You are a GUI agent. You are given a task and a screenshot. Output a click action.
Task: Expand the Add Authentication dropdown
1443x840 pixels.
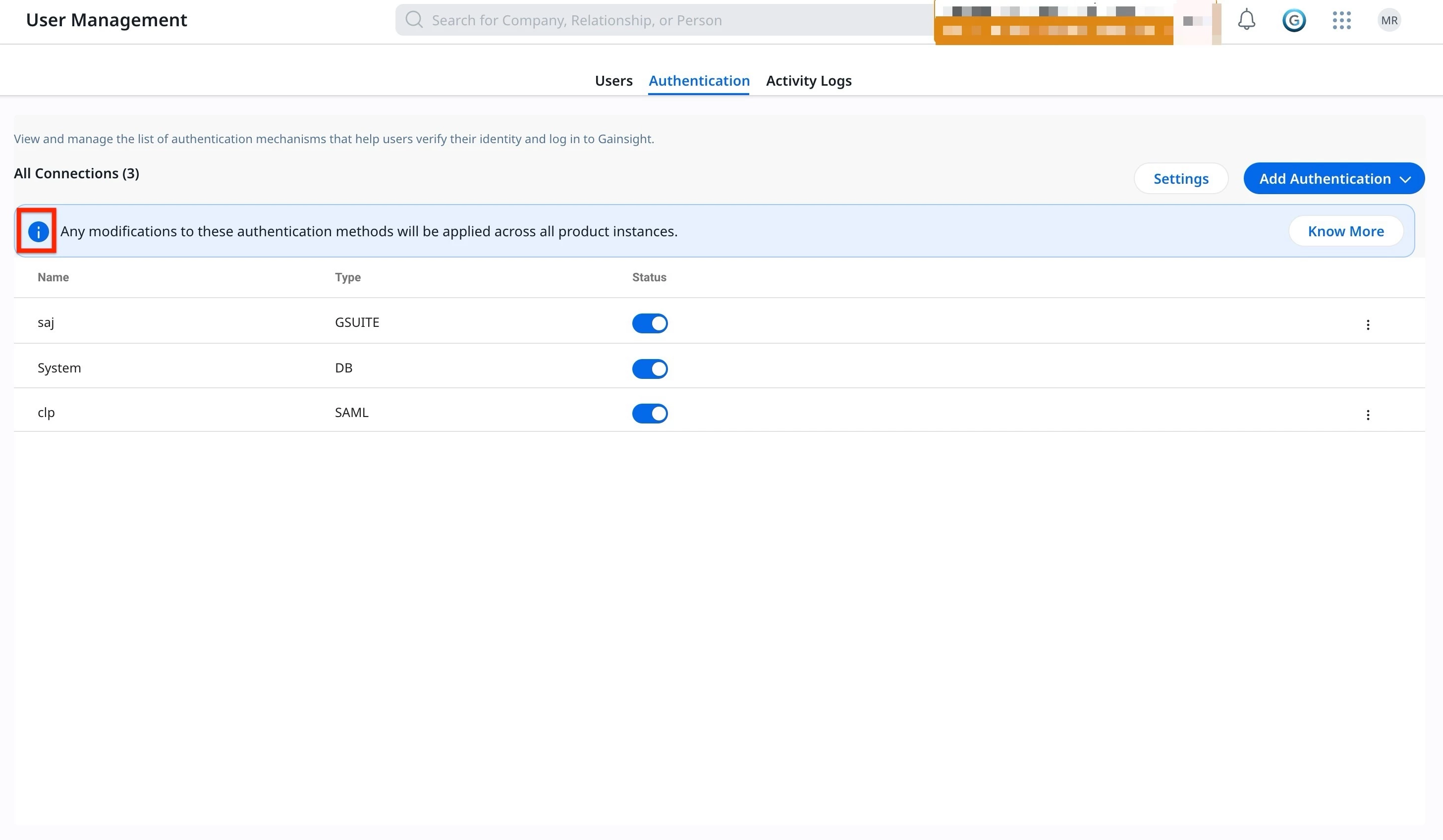coord(1333,178)
